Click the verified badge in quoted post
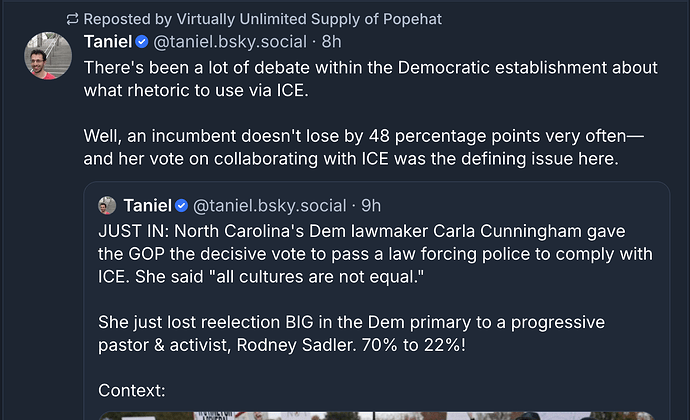Screen dimensions: 690x420 pyautogui.click(x=182, y=206)
